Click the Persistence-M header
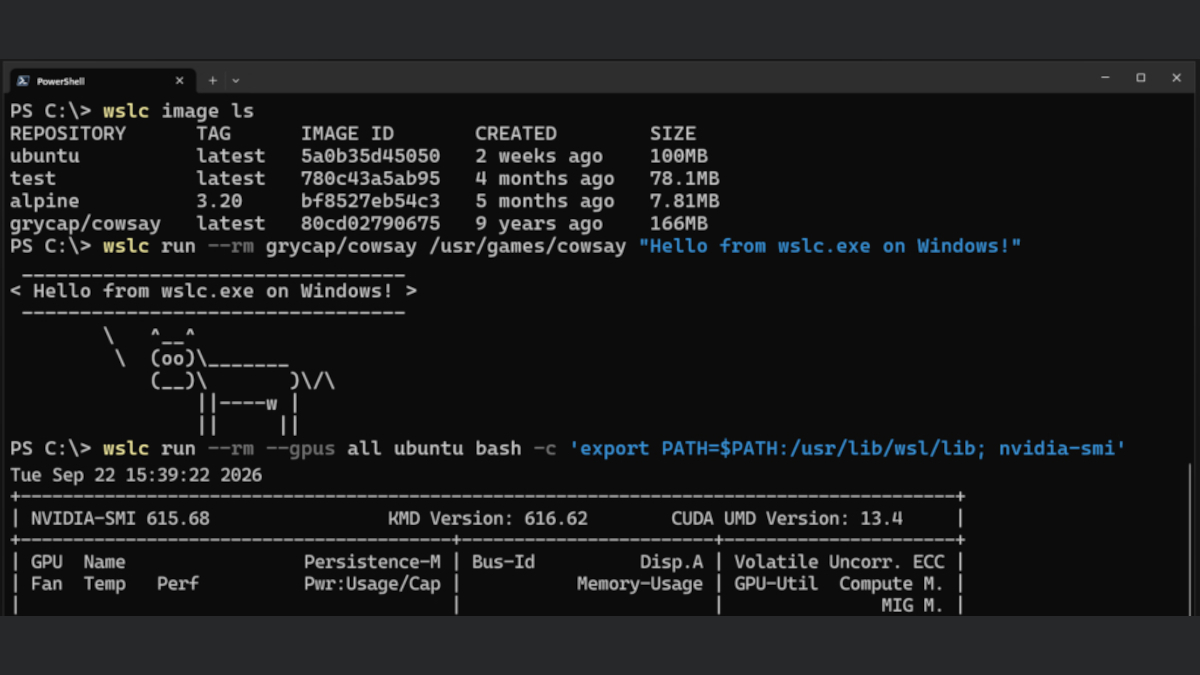This screenshot has width=1200, height=675. point(372,562)
